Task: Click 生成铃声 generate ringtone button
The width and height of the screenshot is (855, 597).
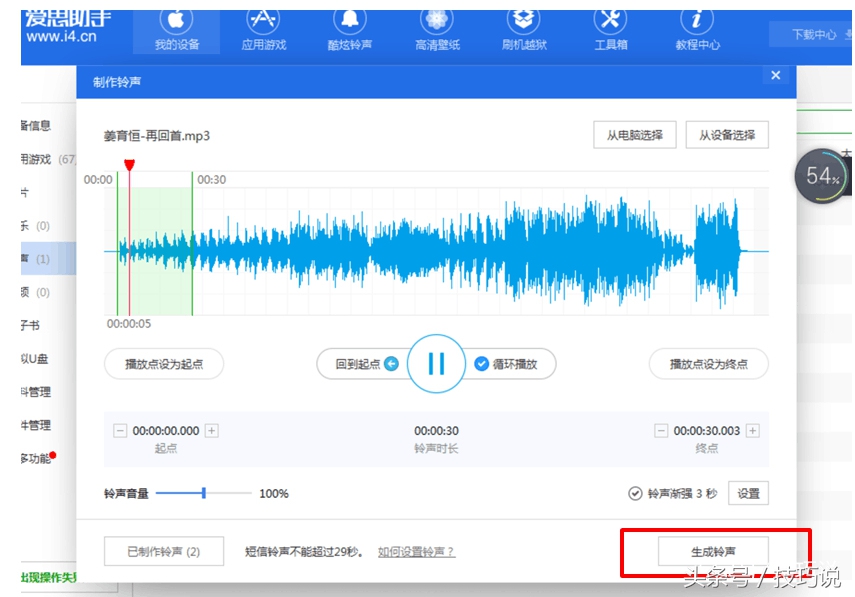Action: [x=713, y=551]
